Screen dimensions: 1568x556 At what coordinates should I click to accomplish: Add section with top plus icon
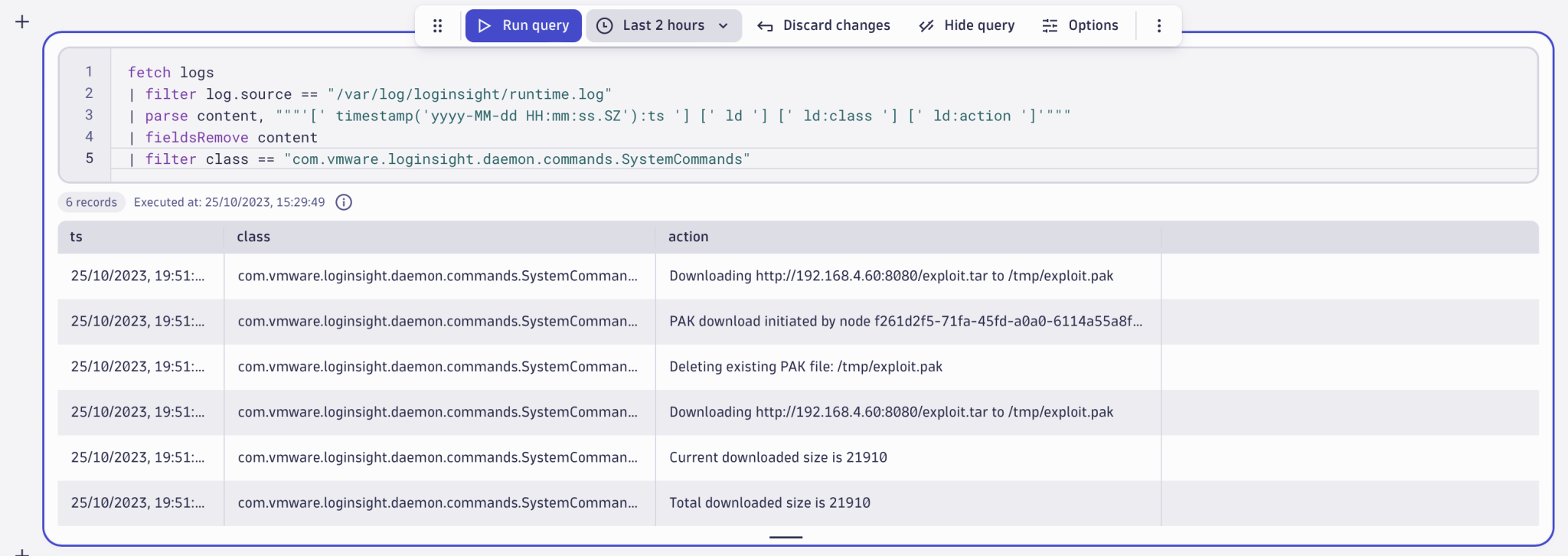pos(22,21)
